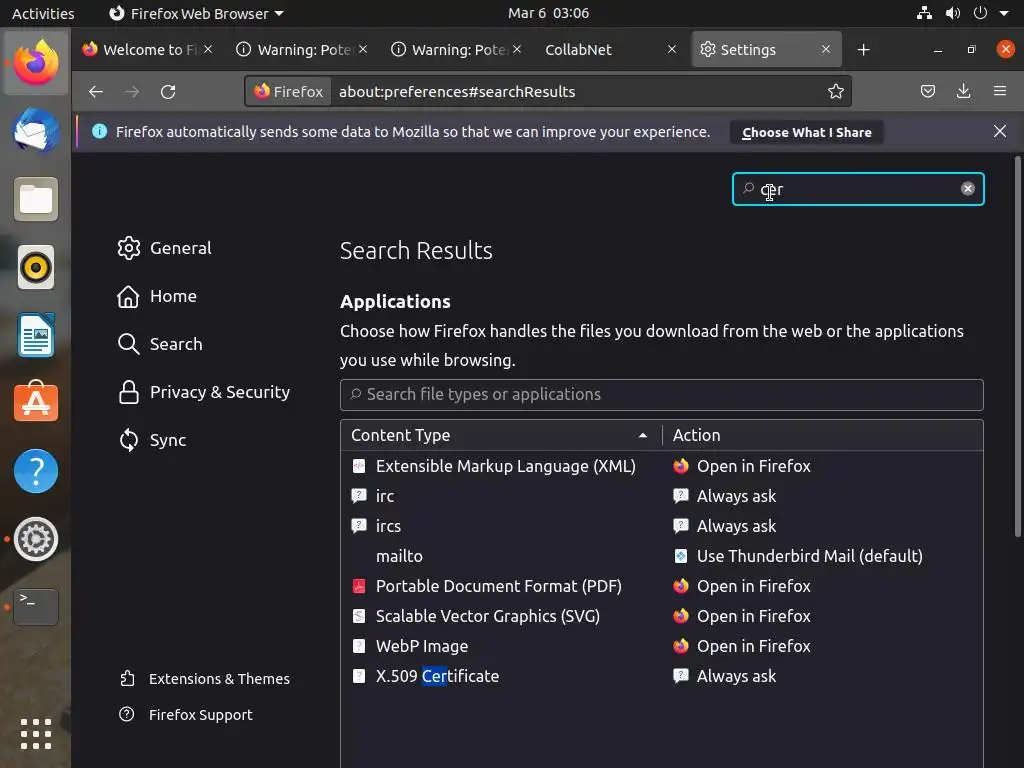This screenshot has height=768, width=1024.
Task: Open the Pocket save icon
Action: (928, 92)
